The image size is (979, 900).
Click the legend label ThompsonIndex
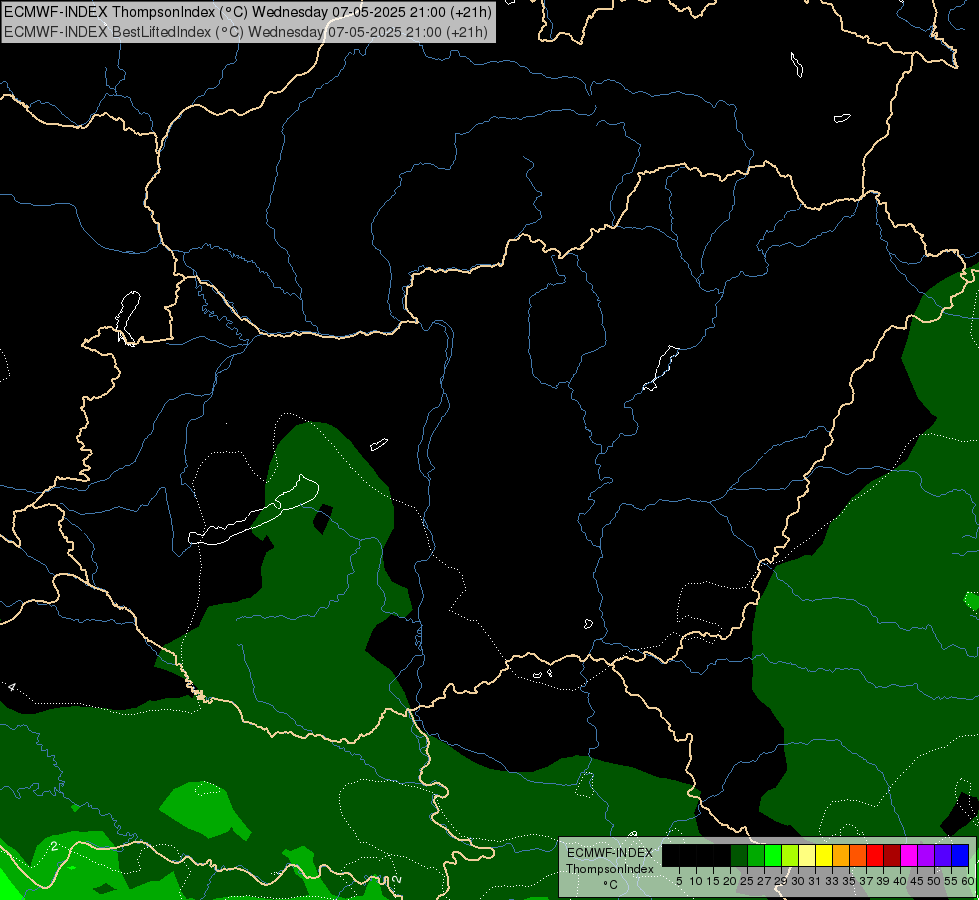[x=610, y=869]
